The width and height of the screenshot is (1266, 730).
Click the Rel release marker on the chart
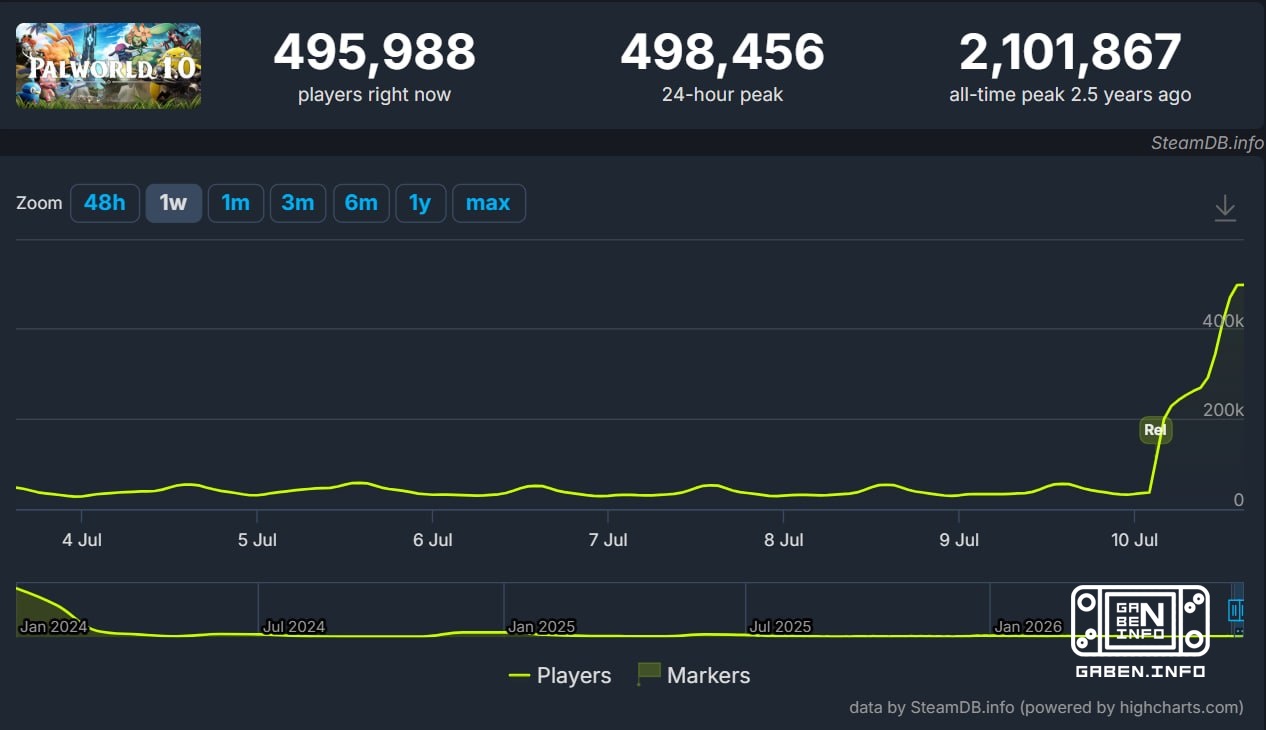1155,430
